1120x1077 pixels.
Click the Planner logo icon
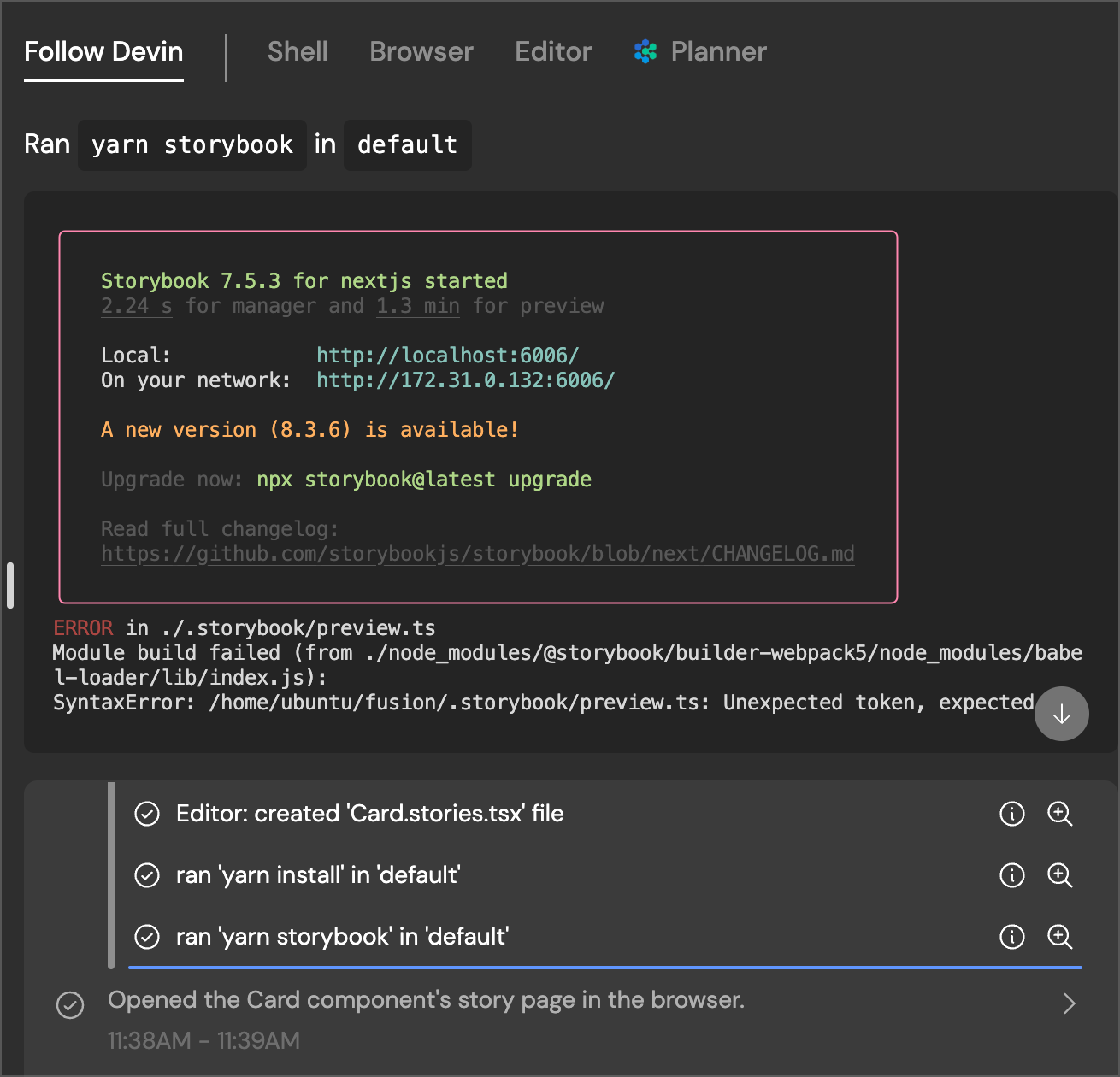[645, 52]
